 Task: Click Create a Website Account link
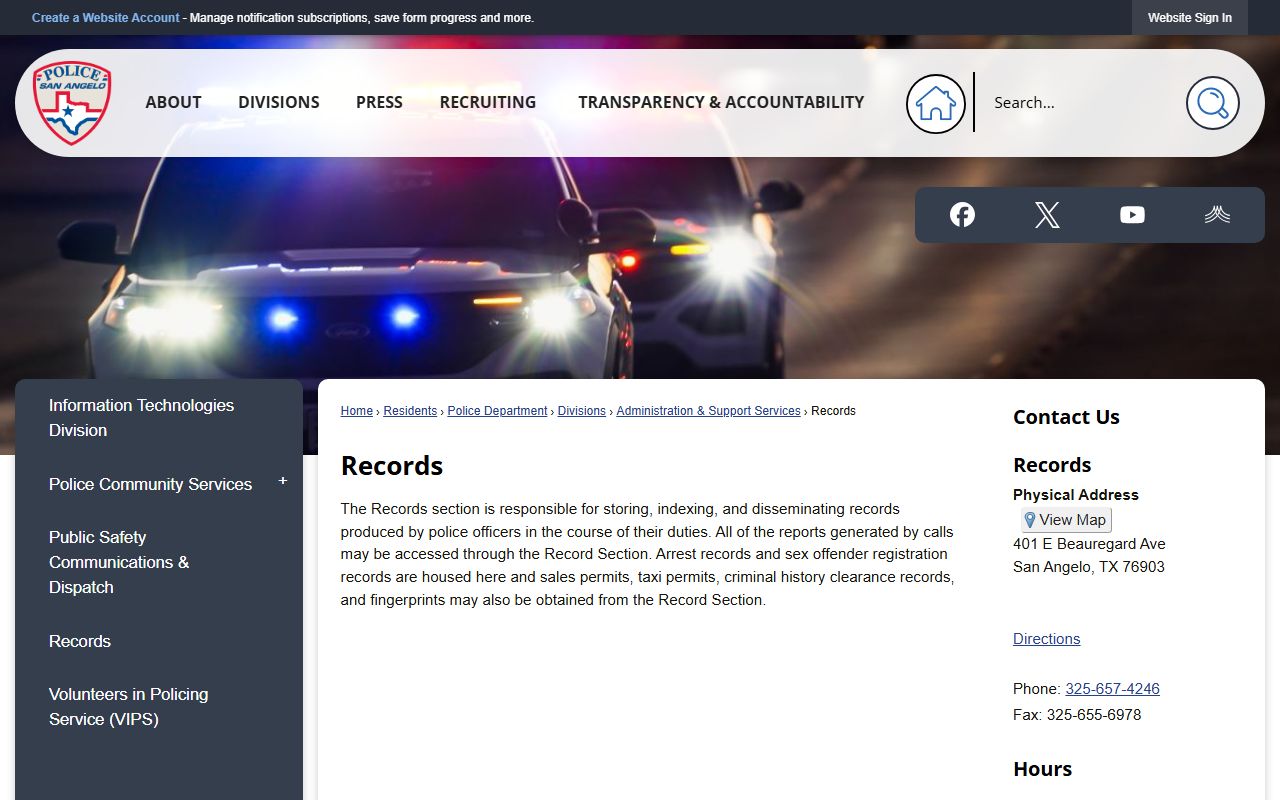[106, 18]
